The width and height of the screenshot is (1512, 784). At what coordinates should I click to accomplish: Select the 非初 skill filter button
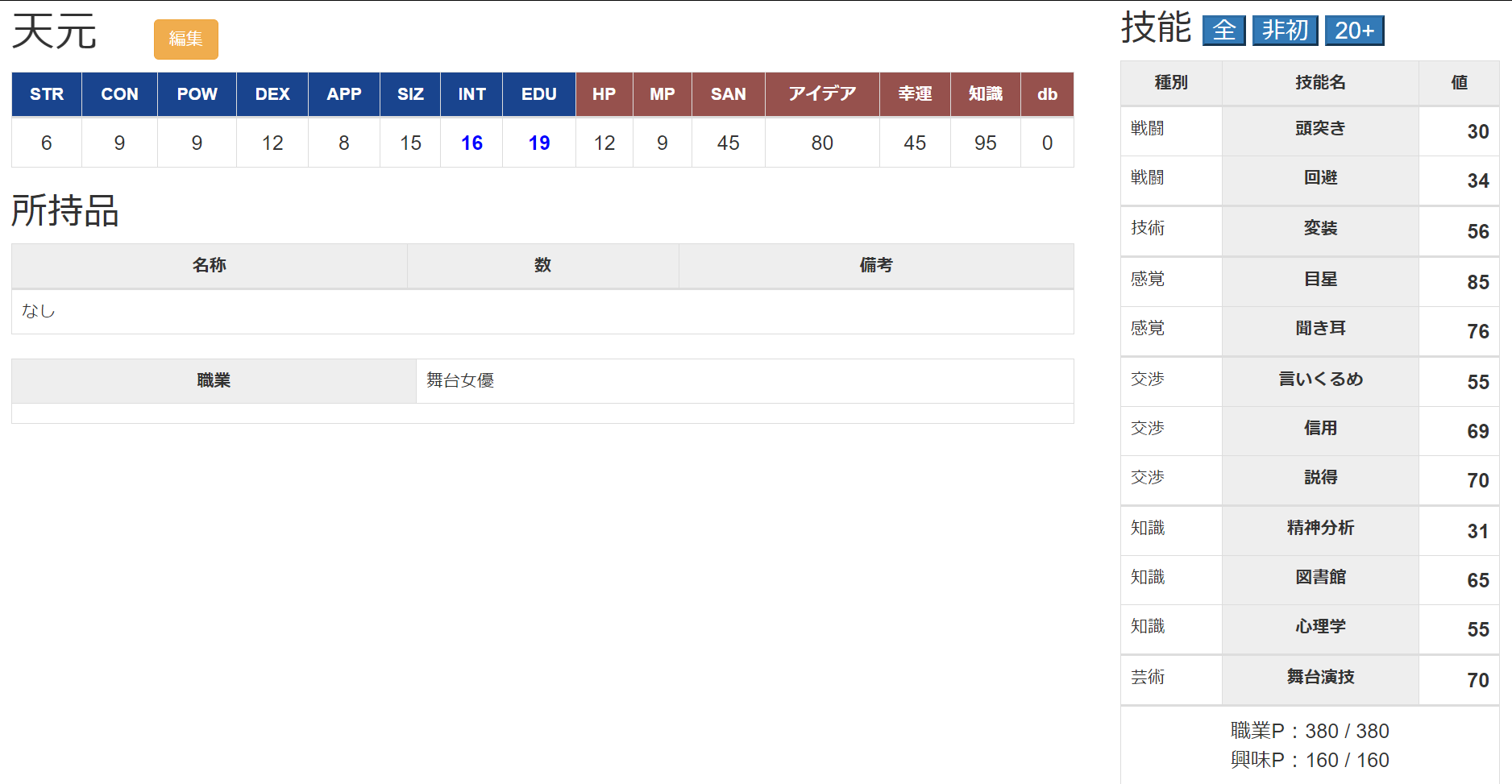[x=1285, y=31]
